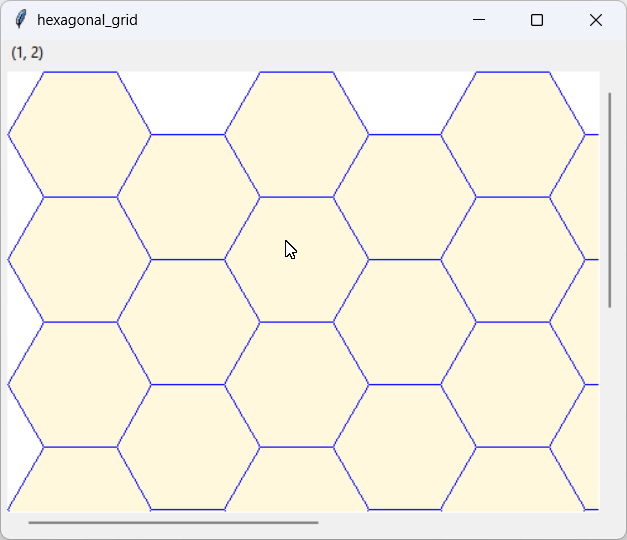The height and width of the screenshot is (540, 627).
Task: Minimize the hexagonal_grid window
Action: click(479, 20)
